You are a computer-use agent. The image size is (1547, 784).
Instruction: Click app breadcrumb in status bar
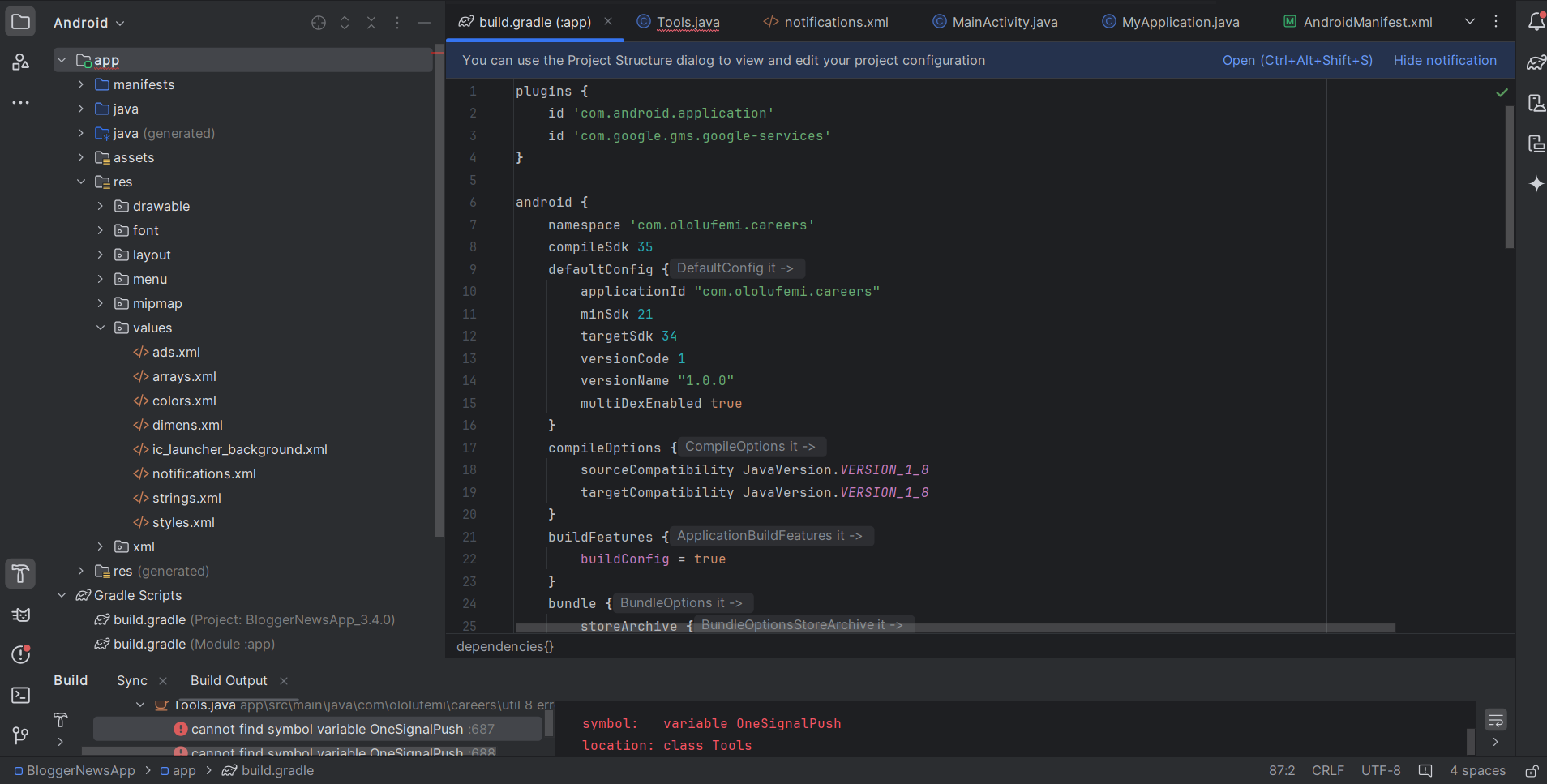click(x=178, y=770)
